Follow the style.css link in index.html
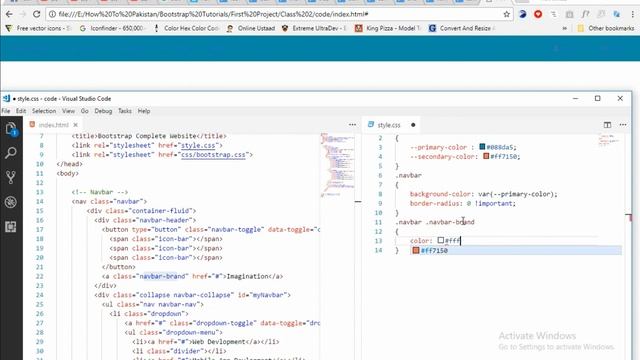 pyautogui.click(x=198, y=145)
